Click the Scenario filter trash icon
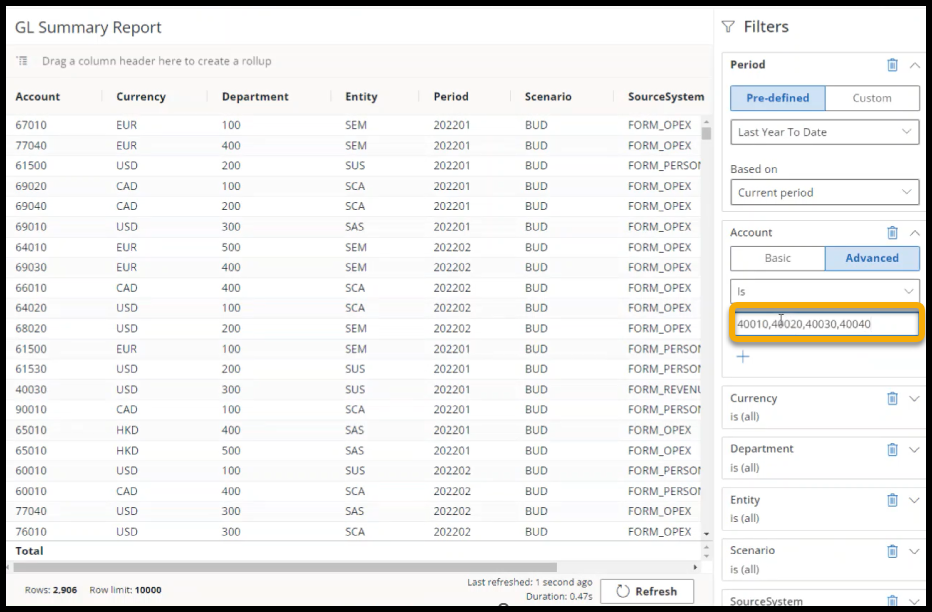 click(892, 551)
